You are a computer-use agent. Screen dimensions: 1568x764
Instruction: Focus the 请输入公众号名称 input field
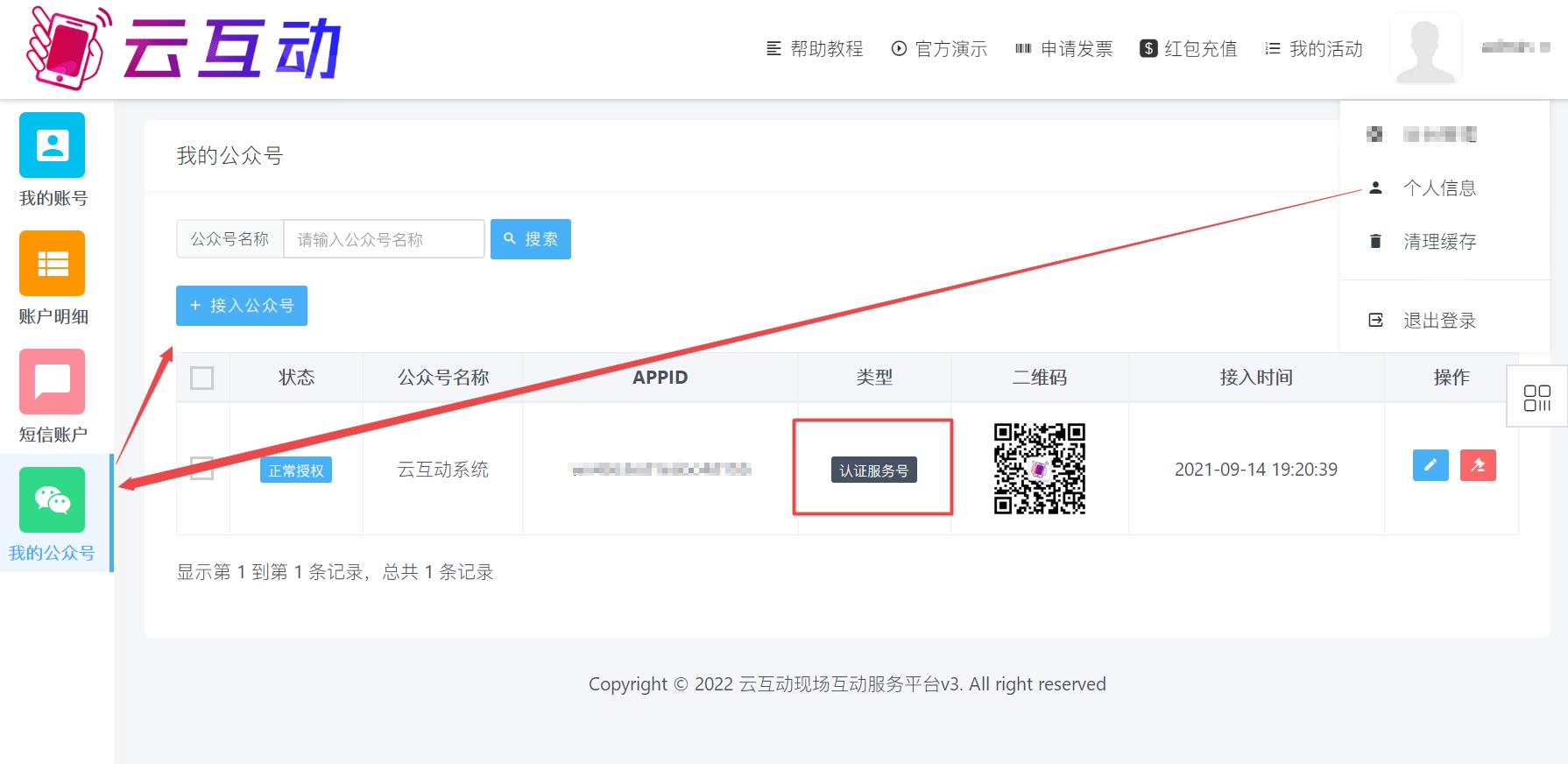(x=384, y=239)
